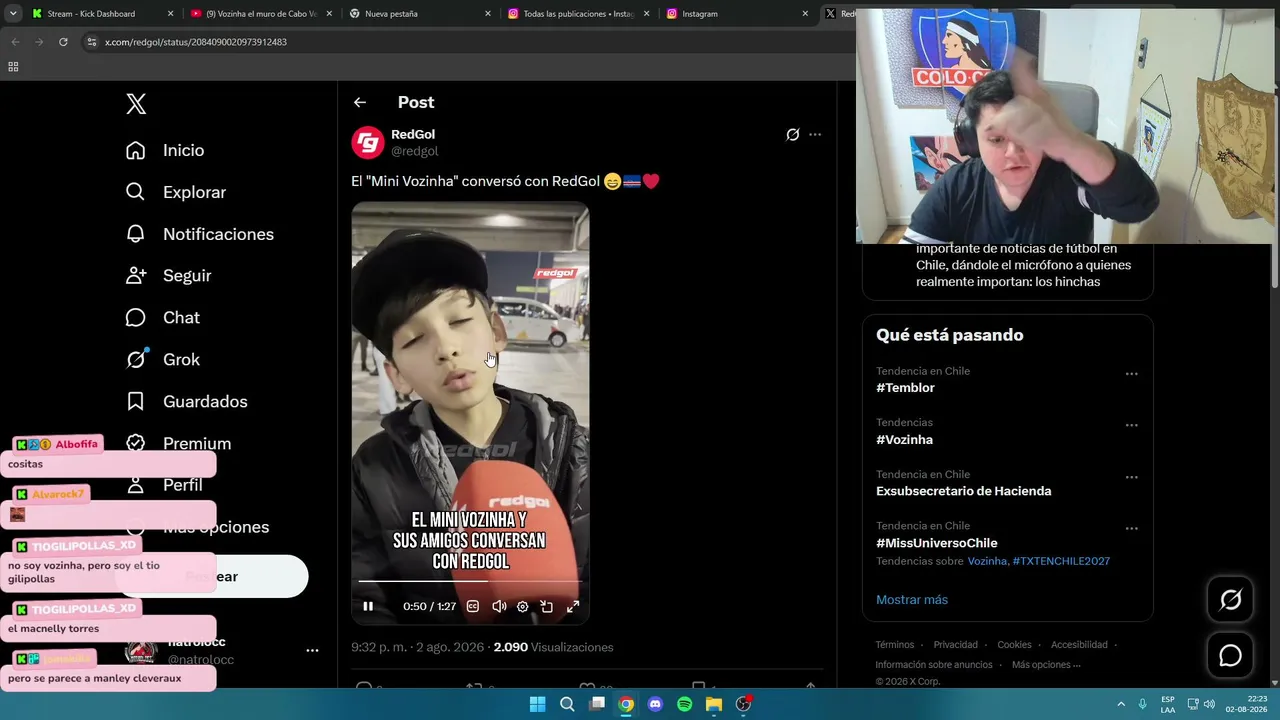Open the video settings gear

522,607
